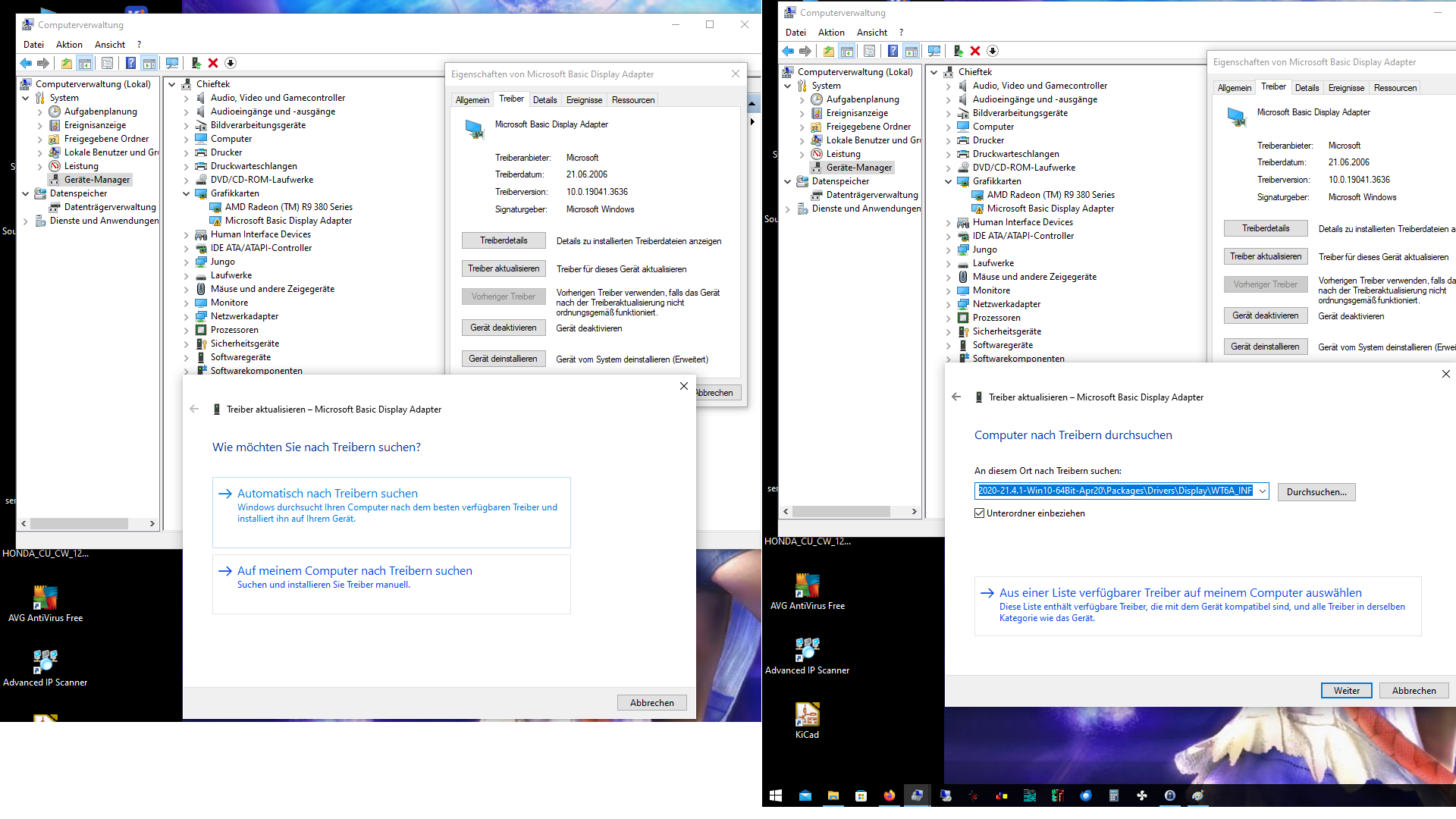The image size is (1456, 819).
Task: Click update driver icon in right window toolbar
Action: [x=958, y=52]
